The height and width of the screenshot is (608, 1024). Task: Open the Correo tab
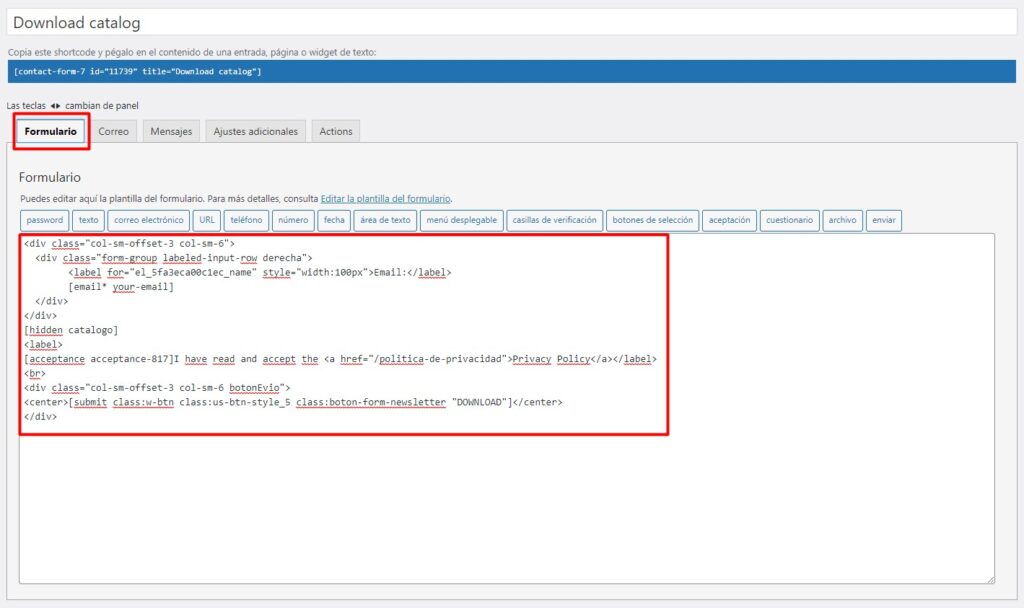tap(113, 131)
